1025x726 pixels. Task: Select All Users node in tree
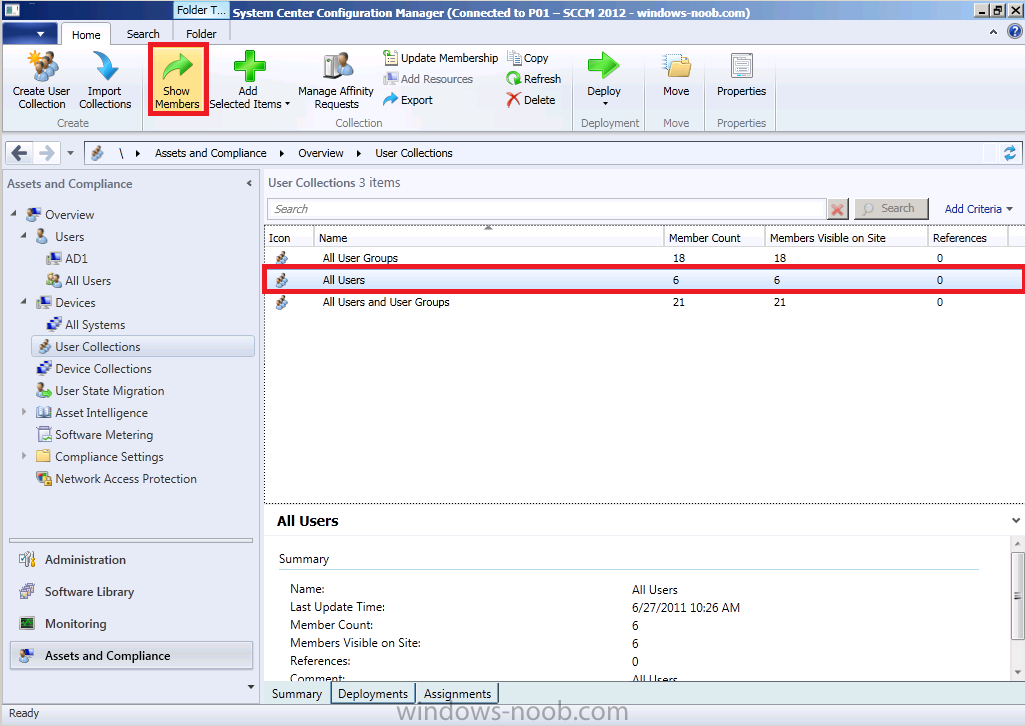pos(78,281)
